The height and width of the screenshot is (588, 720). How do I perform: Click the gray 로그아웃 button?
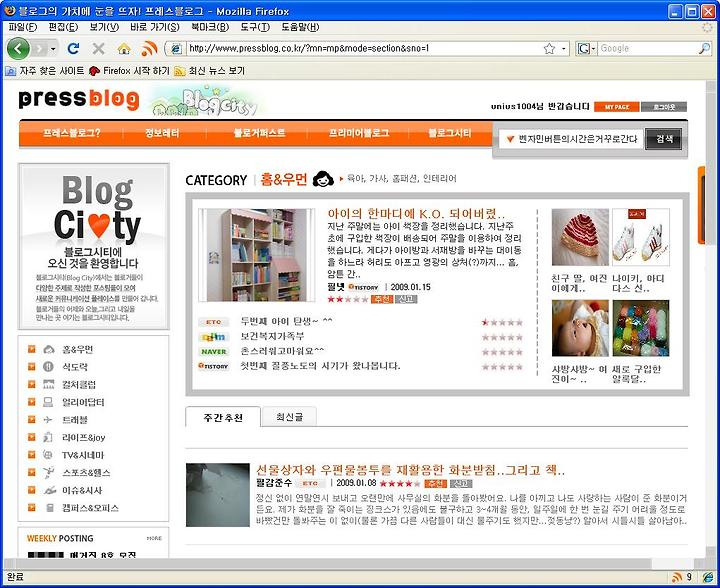point(664,107)
